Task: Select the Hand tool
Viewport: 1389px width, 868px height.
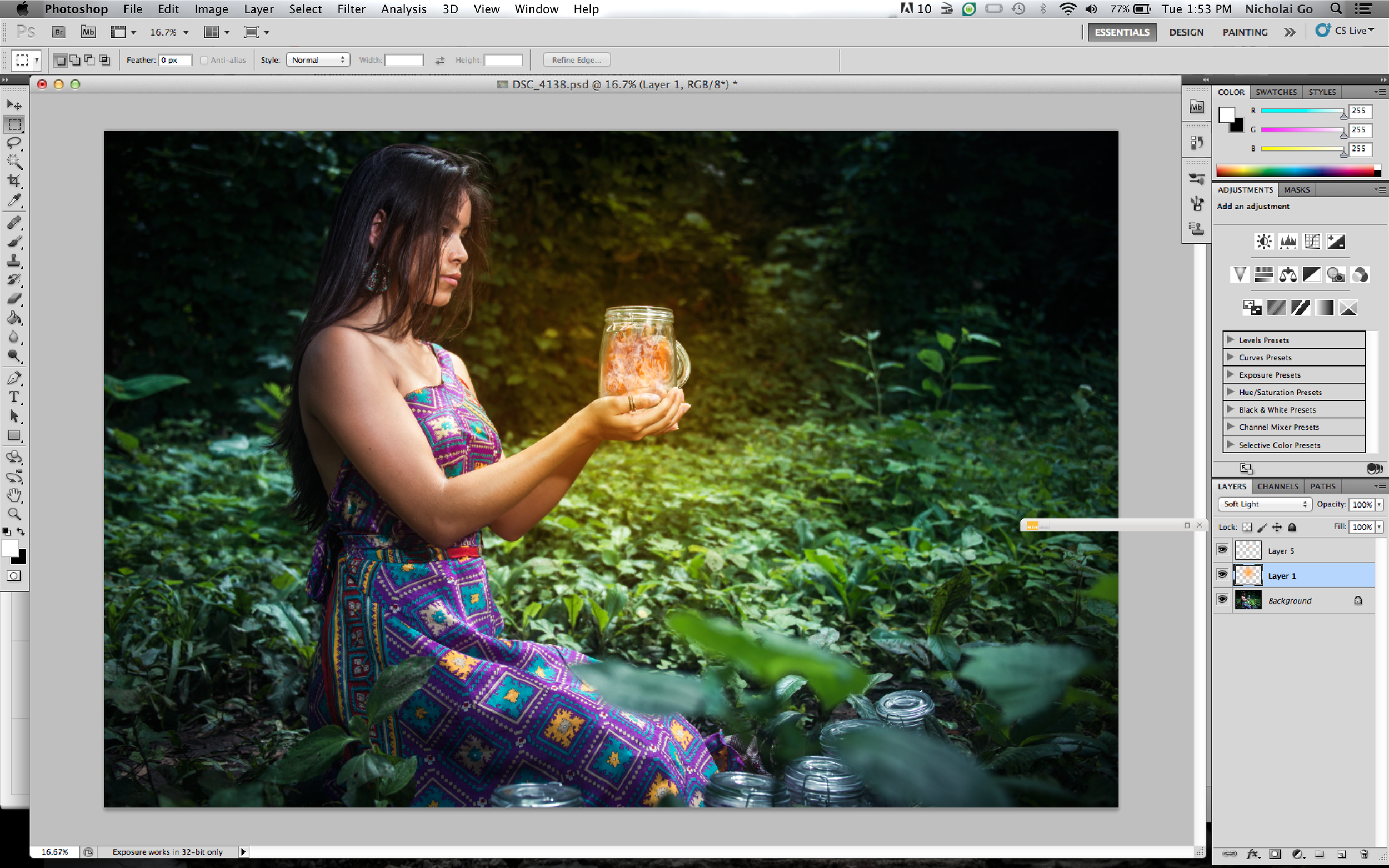Action: point(14,495)
